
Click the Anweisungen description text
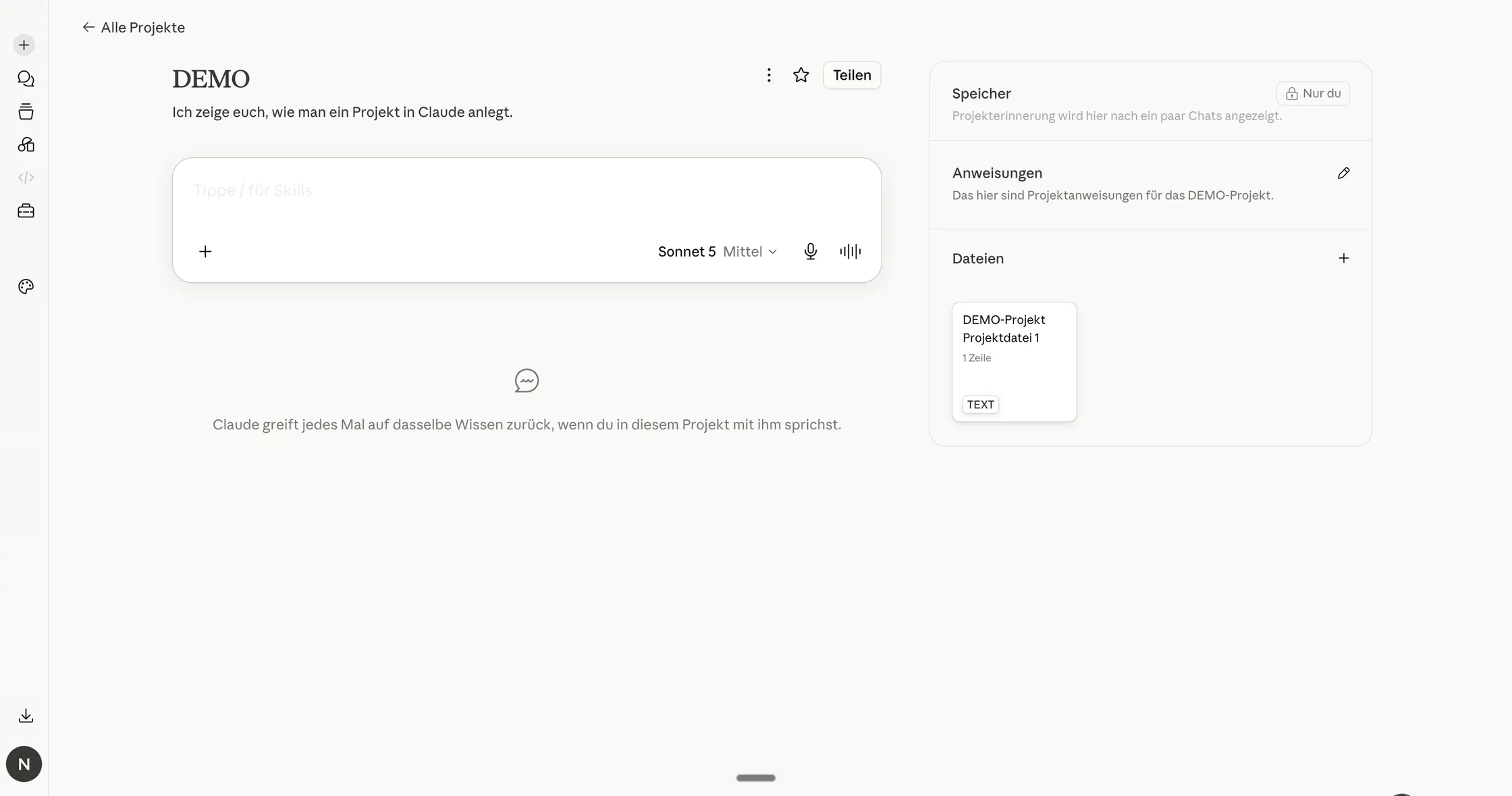point(1113,196)
